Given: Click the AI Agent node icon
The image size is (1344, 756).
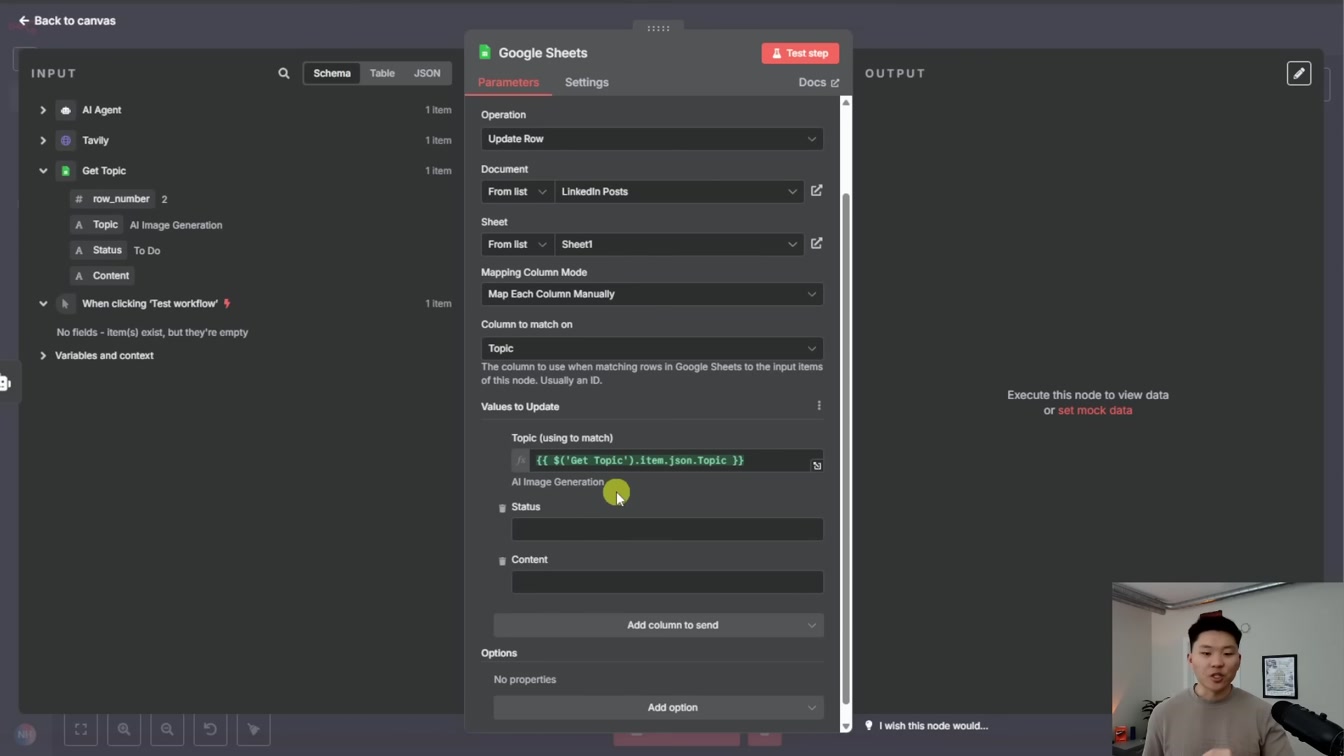Looking at the screenshot, I should (x=66, y=110).
